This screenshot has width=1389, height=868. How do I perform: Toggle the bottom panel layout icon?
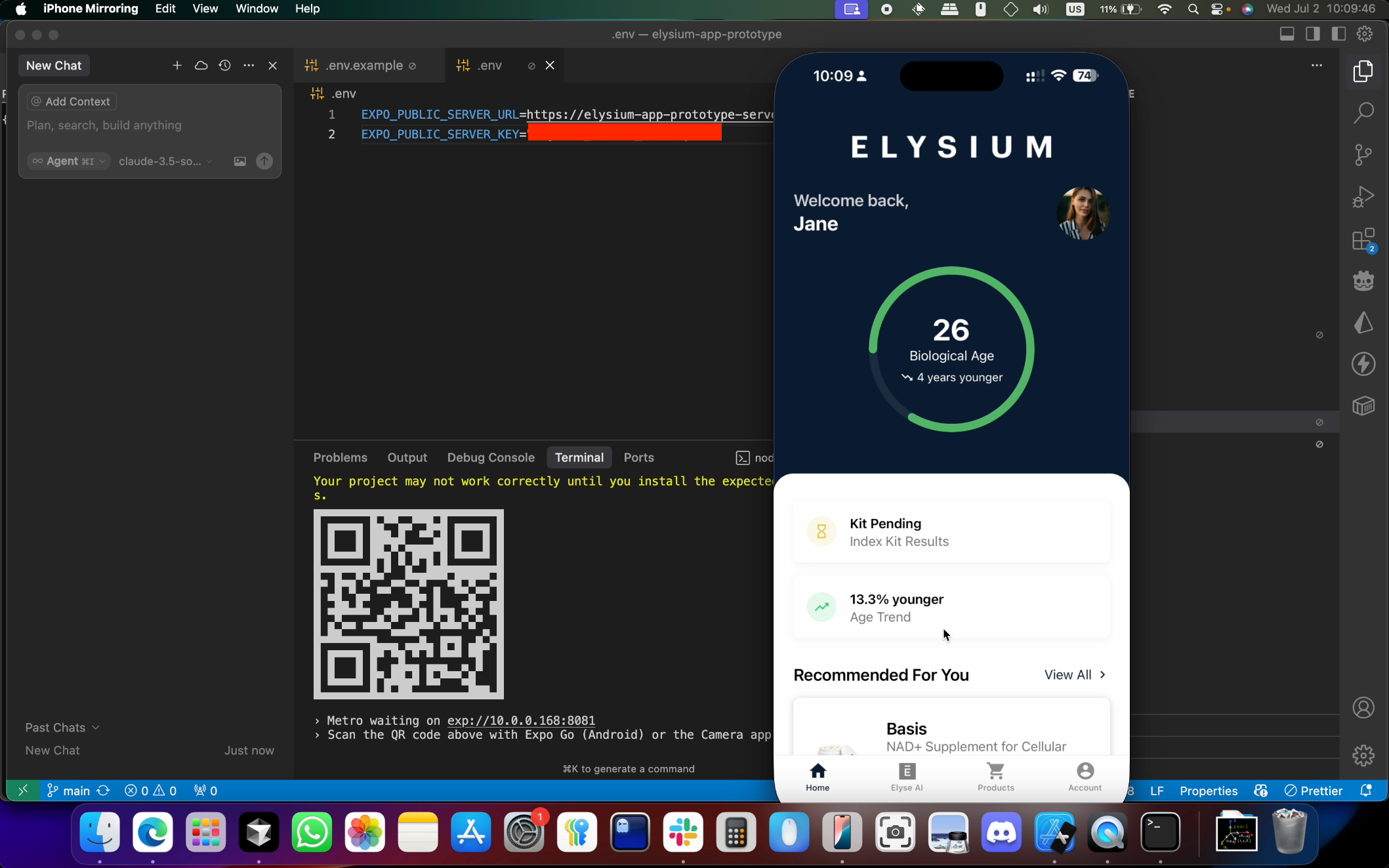1287,34
